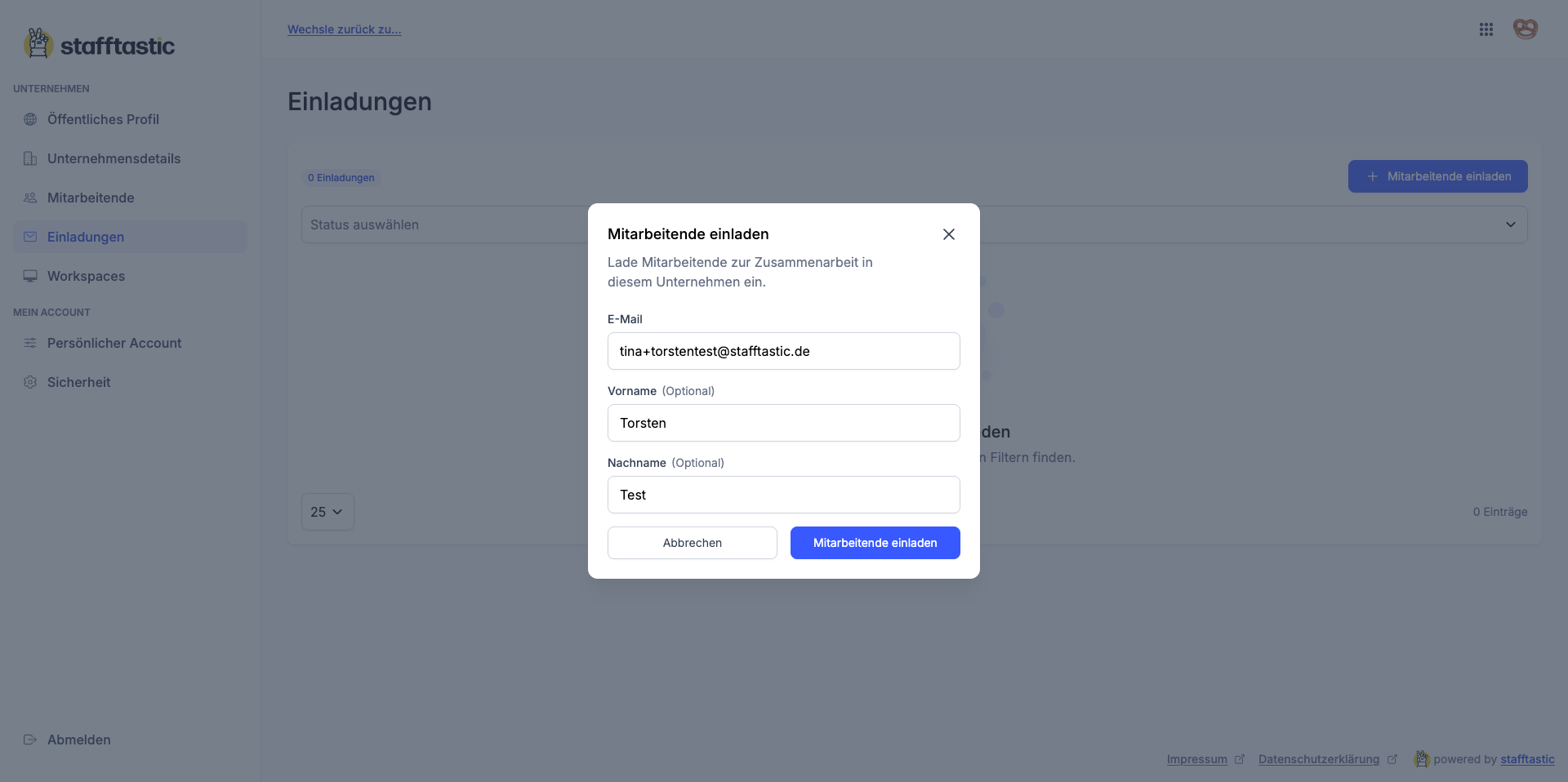Close the invite dialog with X

click(948, 234)
